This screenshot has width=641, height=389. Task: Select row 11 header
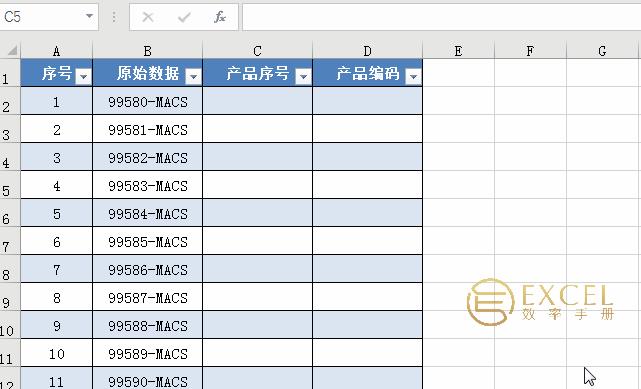[10, 353]
